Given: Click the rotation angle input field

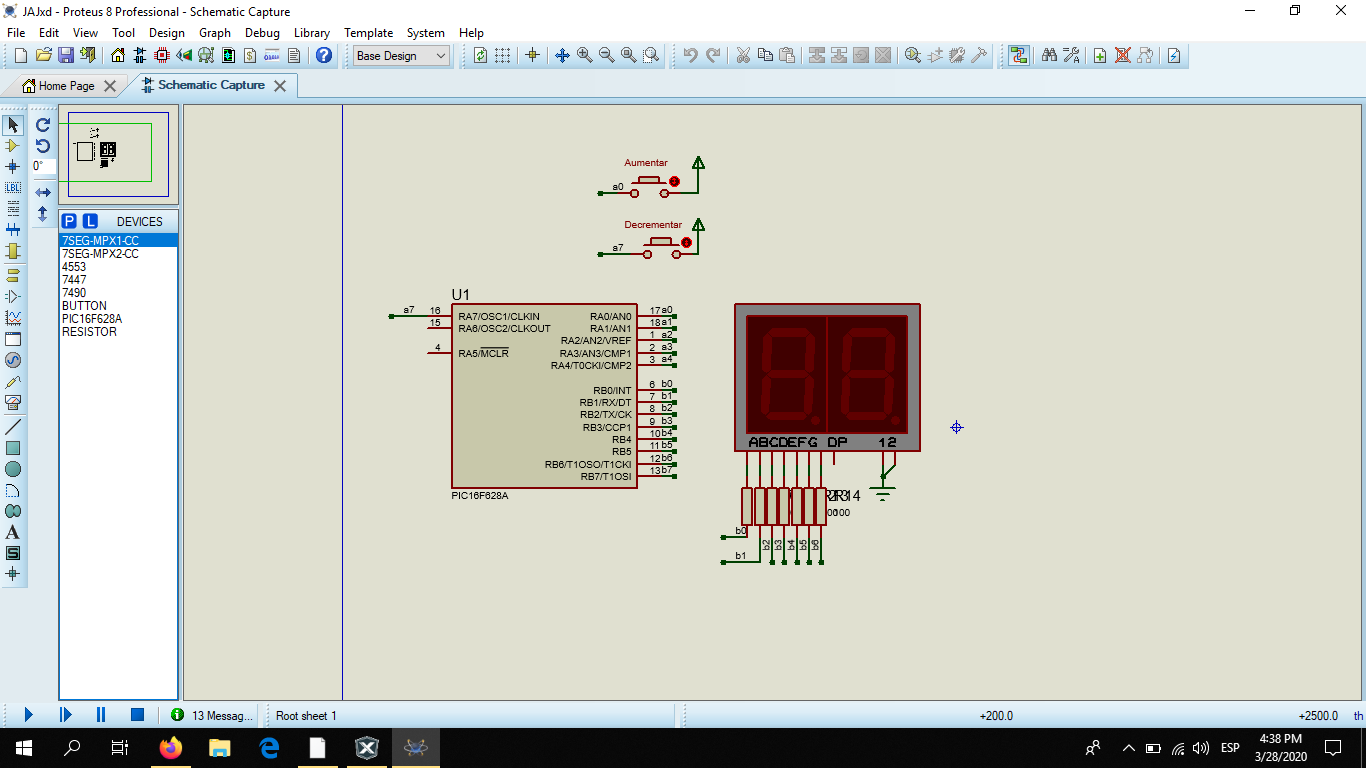Looking at the screenshot, I should (43, 166).
